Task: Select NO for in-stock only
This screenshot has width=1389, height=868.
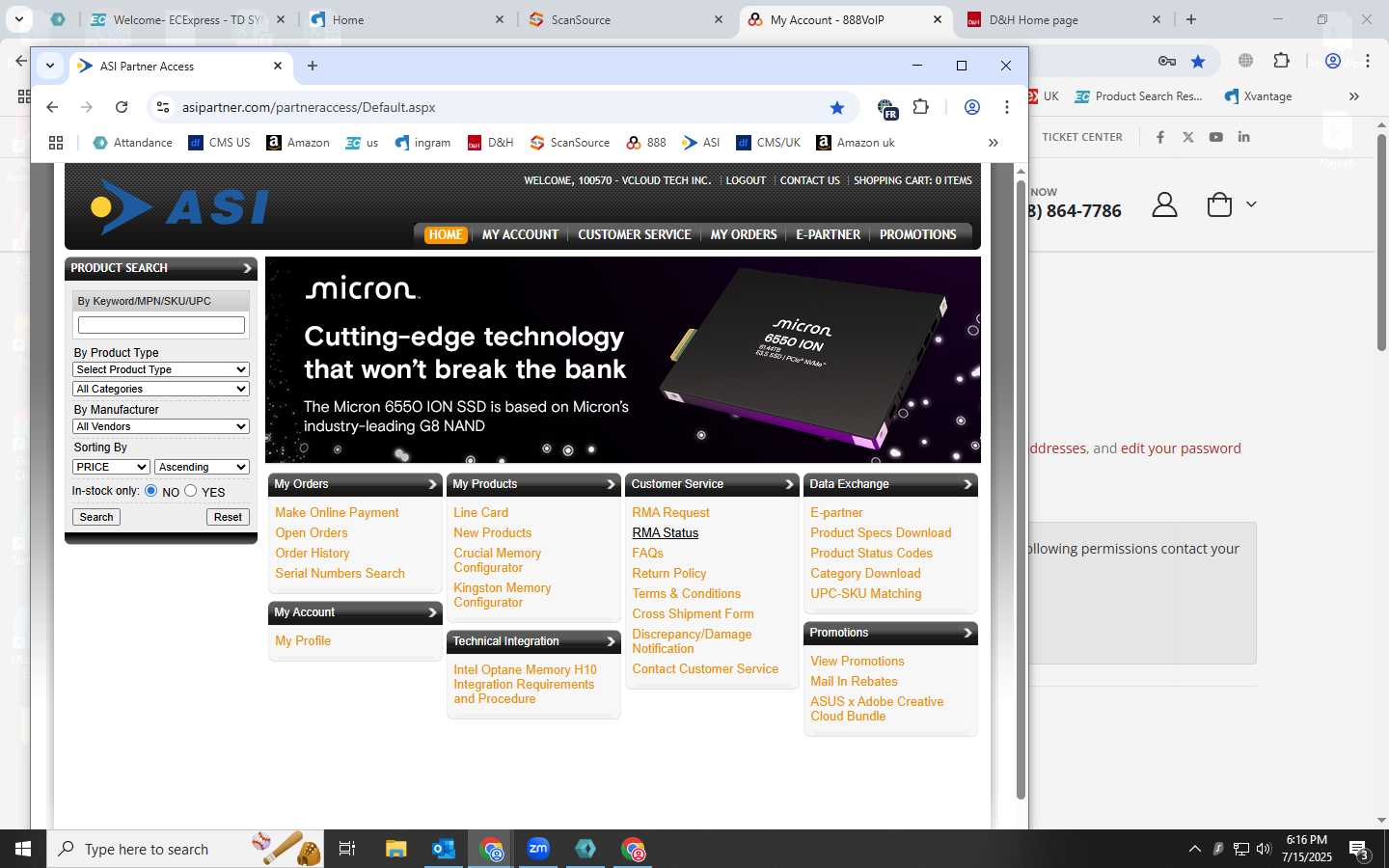Action: [x=151, y=491]
